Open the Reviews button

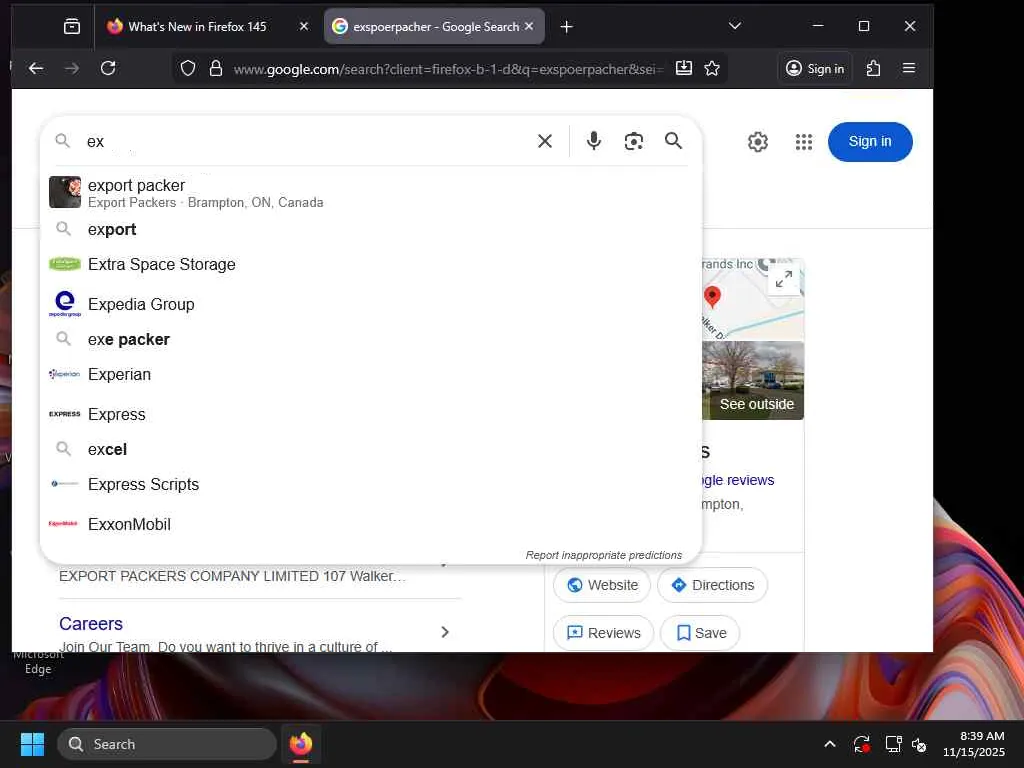click(x=603, y=633)
